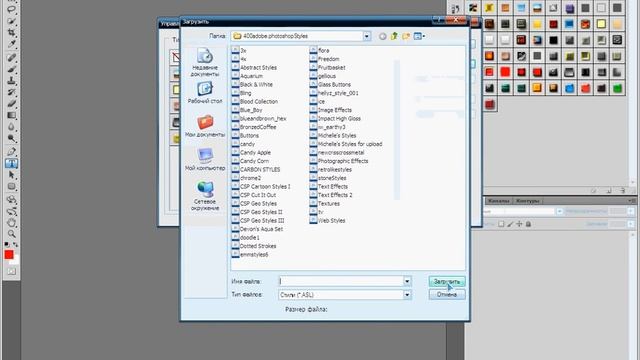
Task: Select the Brush tool
Action: coord(11,69)
